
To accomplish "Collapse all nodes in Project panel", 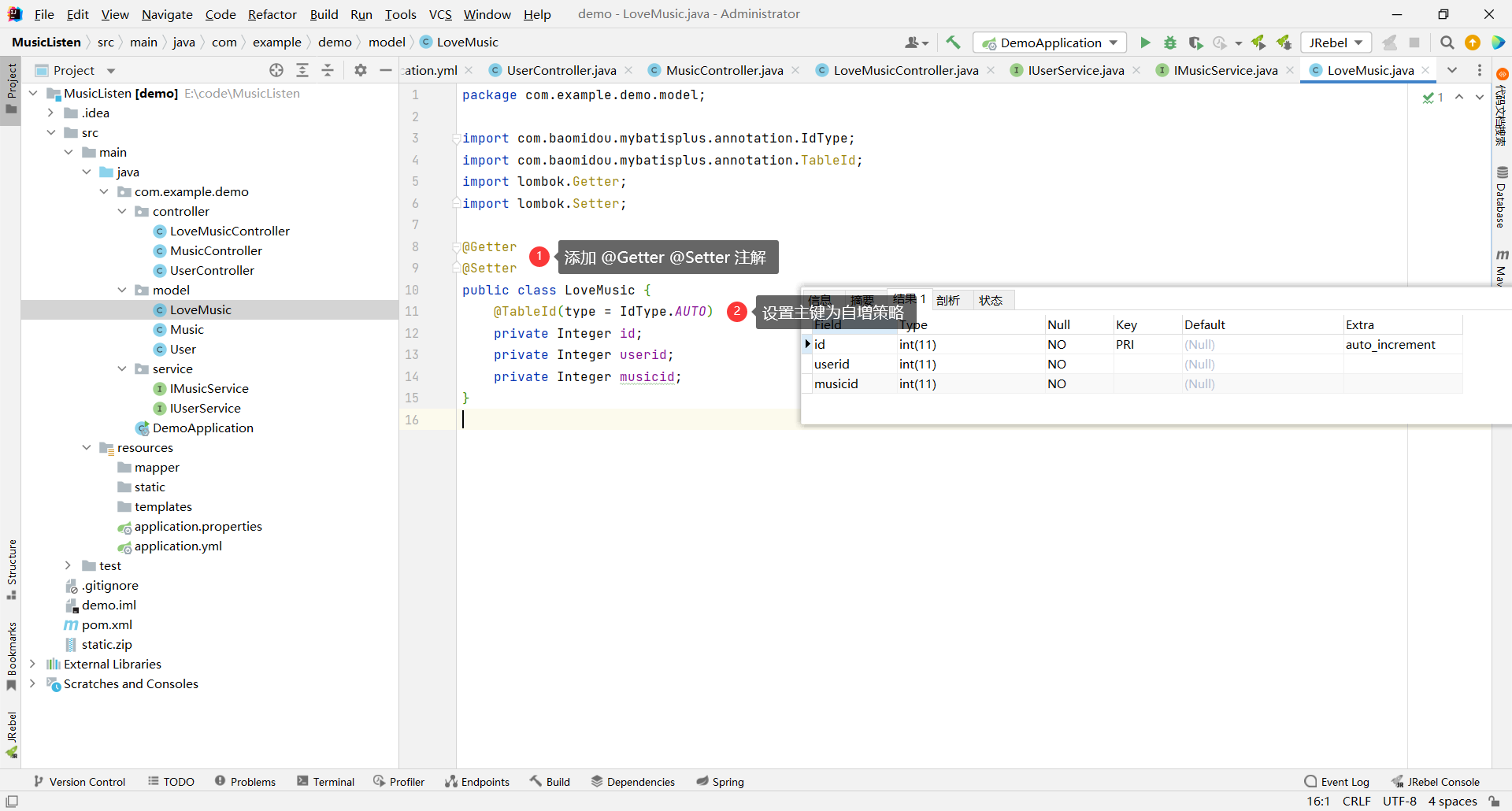I will click(x=328, y=70).
